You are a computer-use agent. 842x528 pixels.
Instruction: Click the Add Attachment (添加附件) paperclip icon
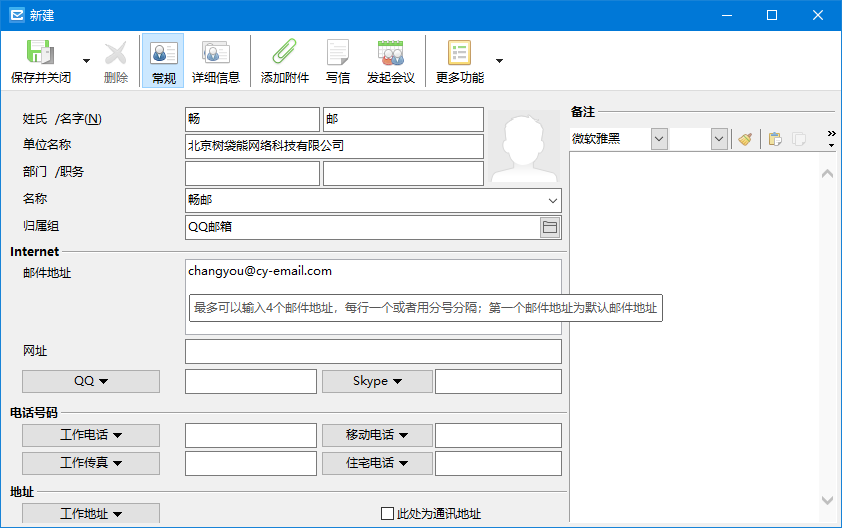pos(285,53)
